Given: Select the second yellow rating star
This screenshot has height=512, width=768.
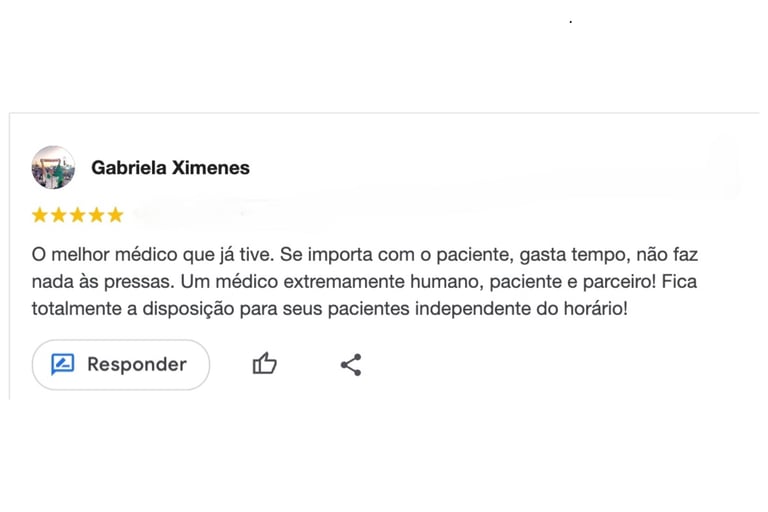Looking at the screenshot, I should pyautogui.click(x=59, y=215).
